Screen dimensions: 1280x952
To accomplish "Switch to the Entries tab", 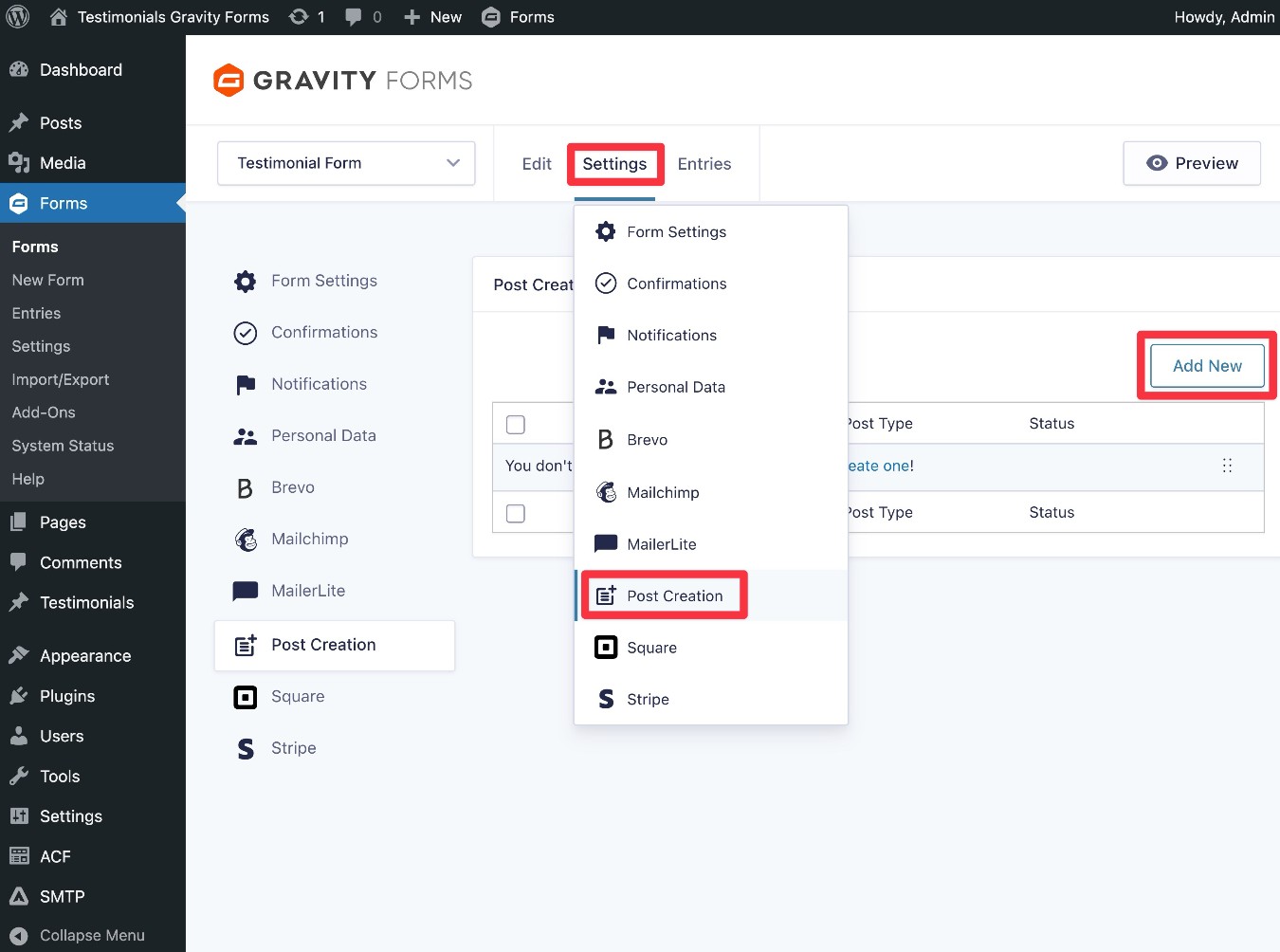I will click(704, 163).
